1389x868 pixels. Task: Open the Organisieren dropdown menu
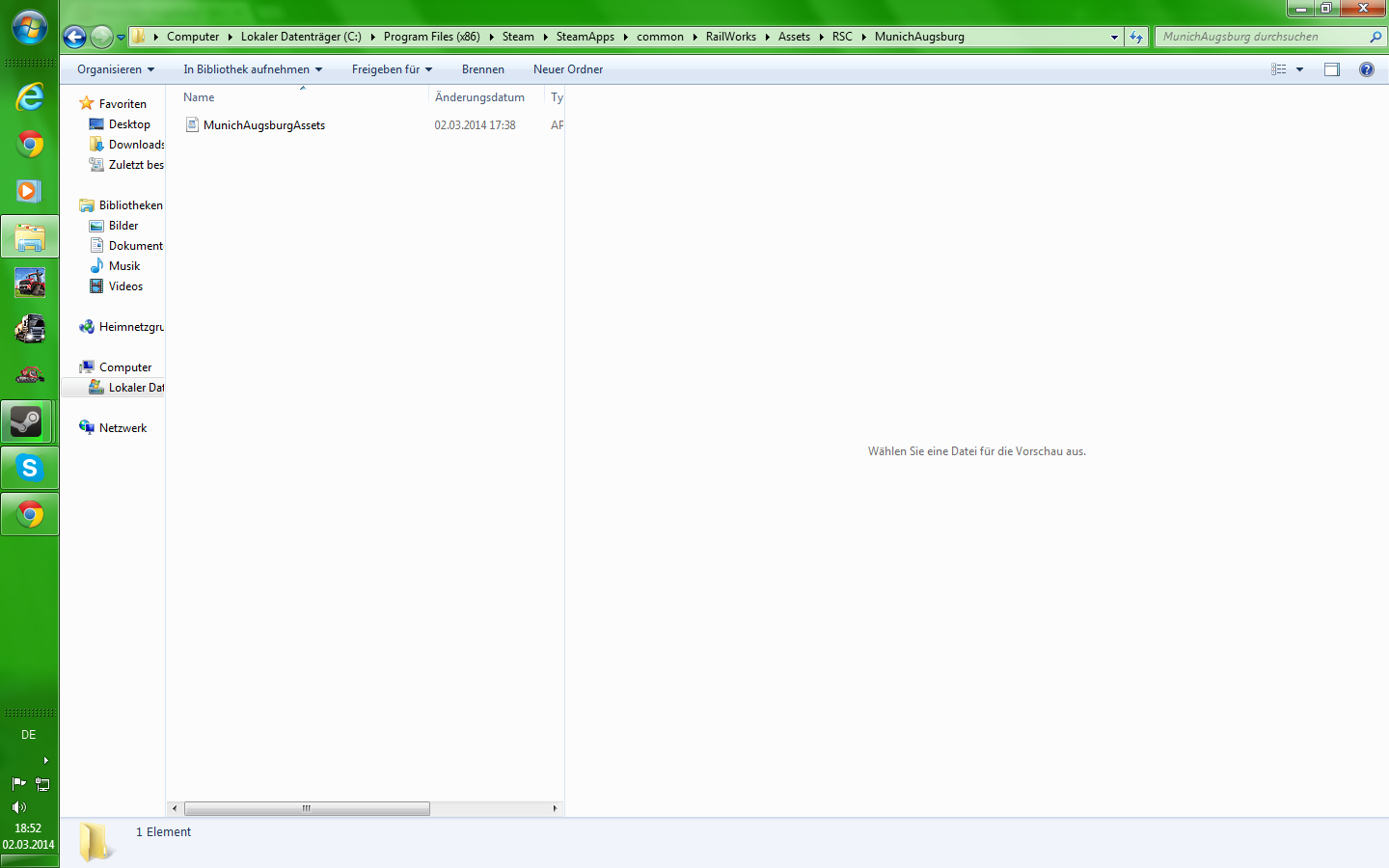[x=116, y=69]
